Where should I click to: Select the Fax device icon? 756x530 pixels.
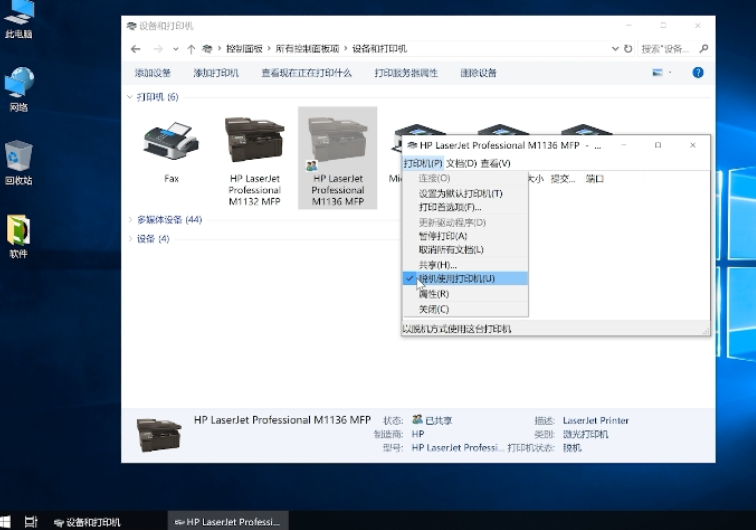tap(171, 143)
